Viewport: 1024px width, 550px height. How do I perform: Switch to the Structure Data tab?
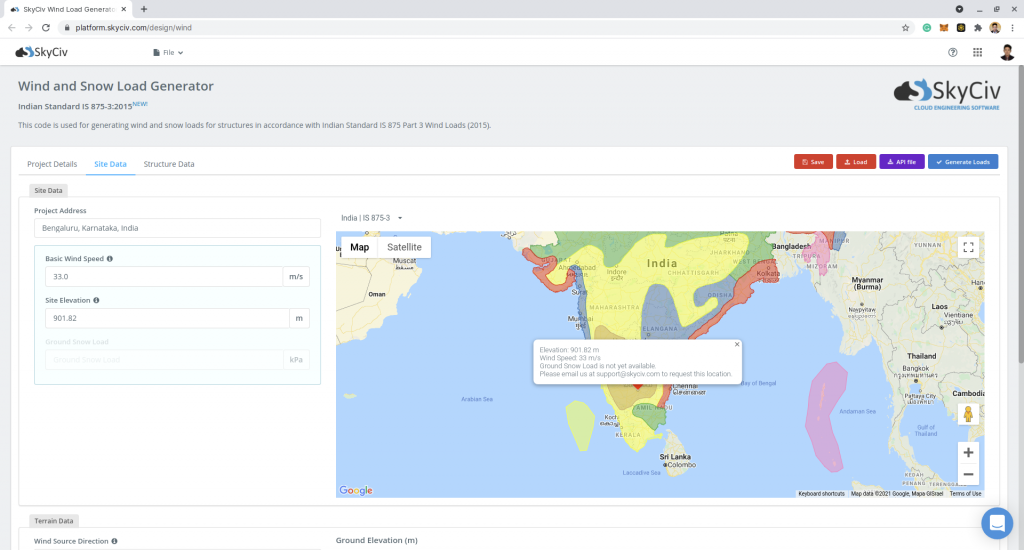coord(169,164)
